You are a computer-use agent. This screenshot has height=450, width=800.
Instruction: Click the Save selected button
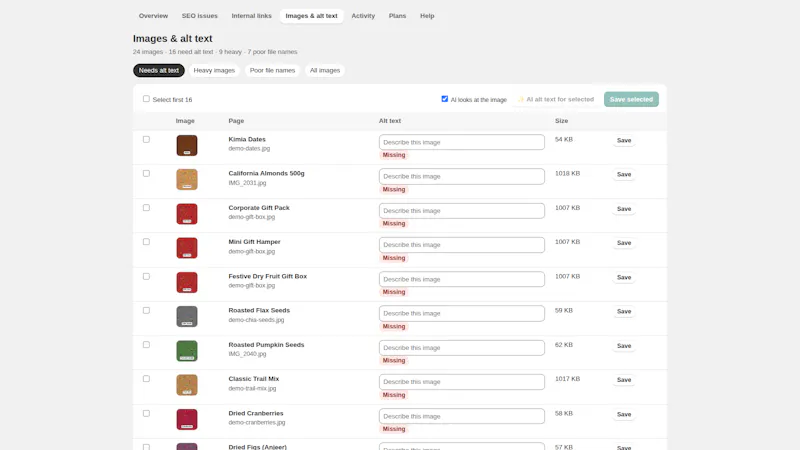pos(631,99)
